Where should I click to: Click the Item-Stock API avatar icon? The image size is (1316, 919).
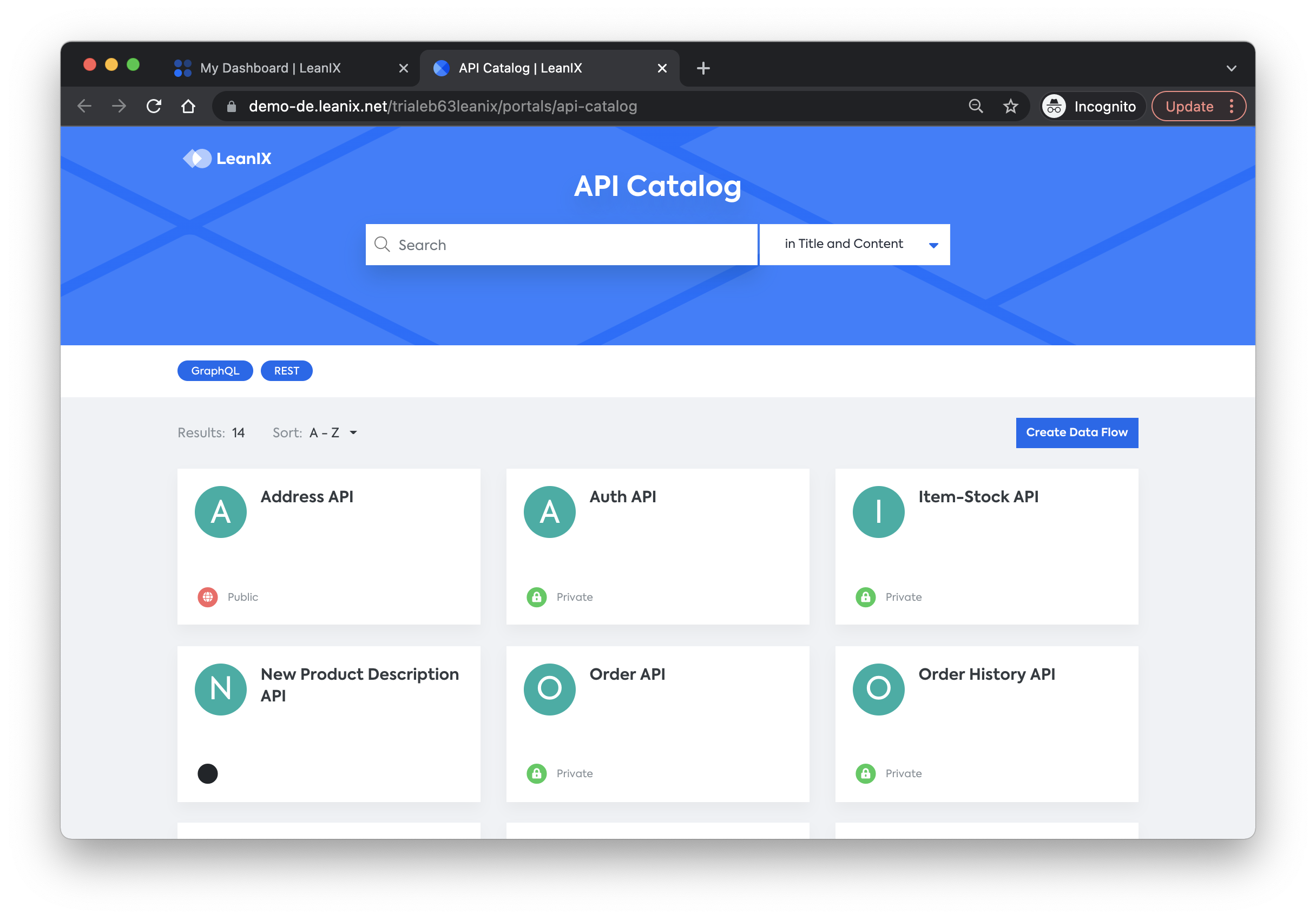878,511
